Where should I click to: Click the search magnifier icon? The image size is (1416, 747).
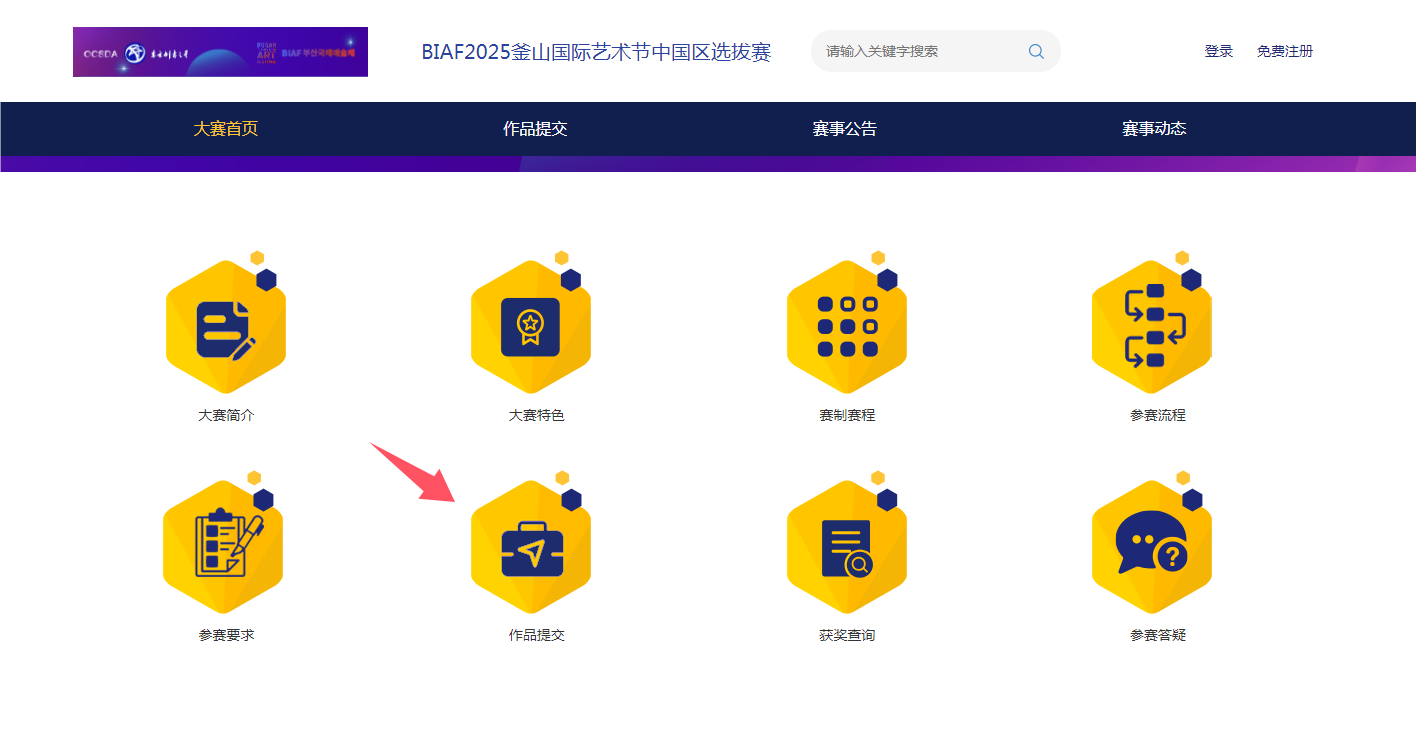[1035, 51]
